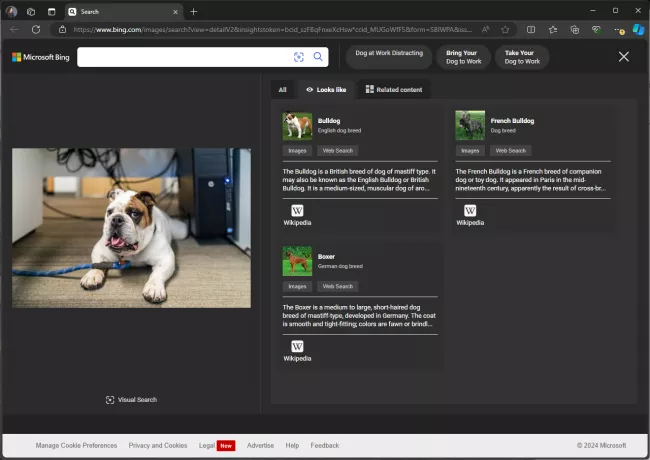Click Visual Search below the dog image
The height and width of the screenshot is (460, 650).
(131, 400)
